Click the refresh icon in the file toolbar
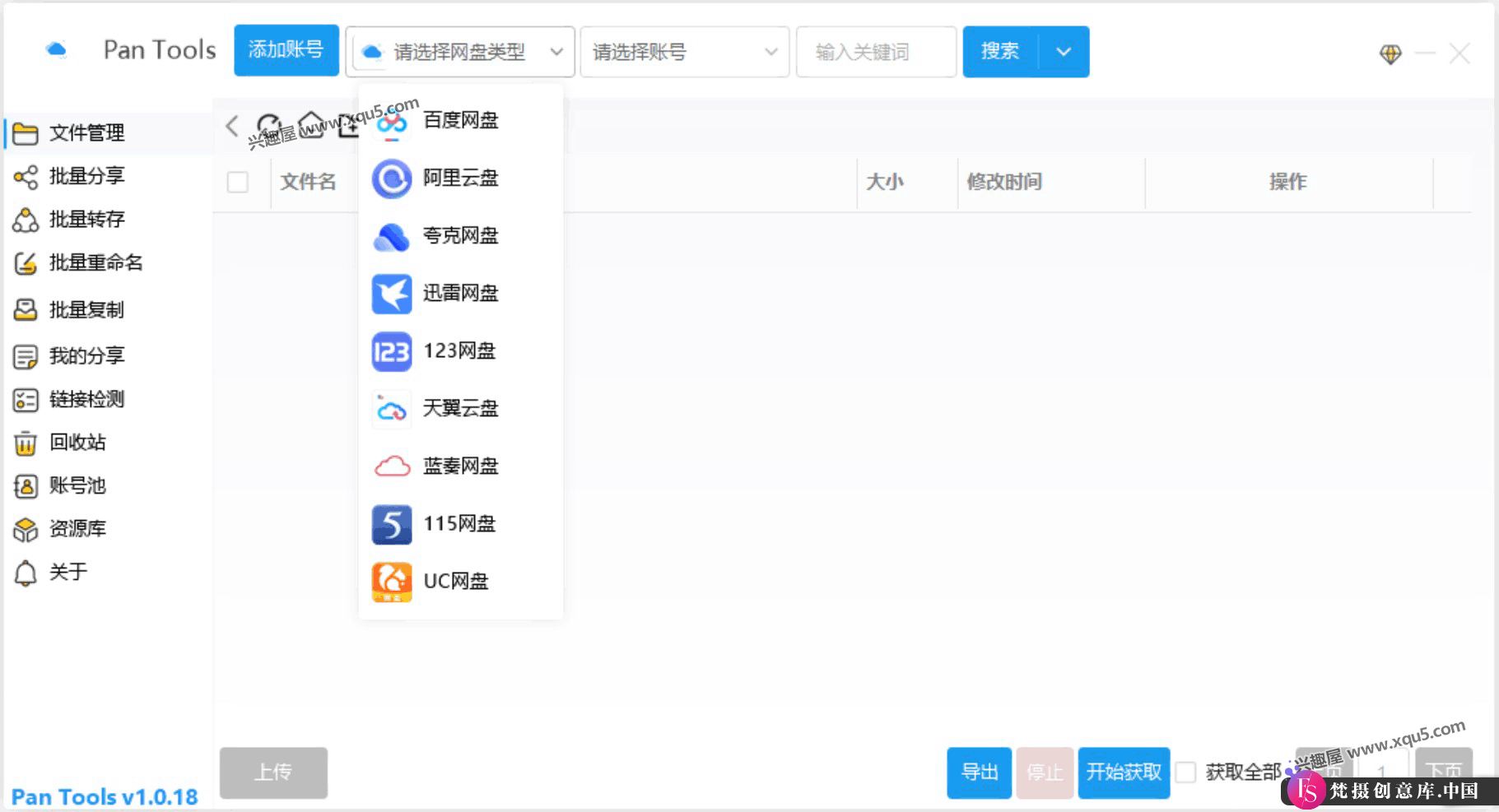This screenshot has width=1499, height=812. point(269,126)
